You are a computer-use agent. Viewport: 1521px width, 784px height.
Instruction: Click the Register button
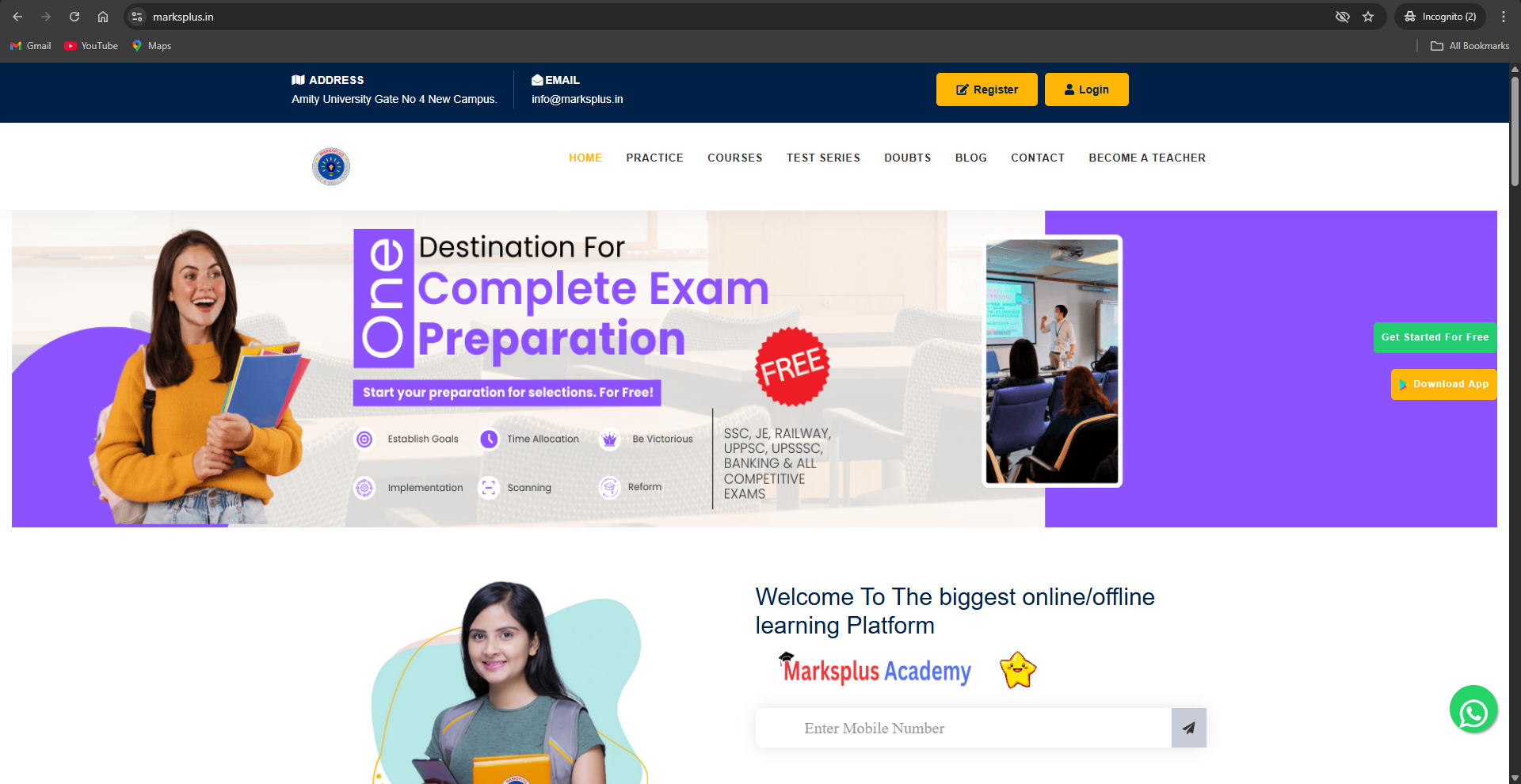[x=986, y=89]
